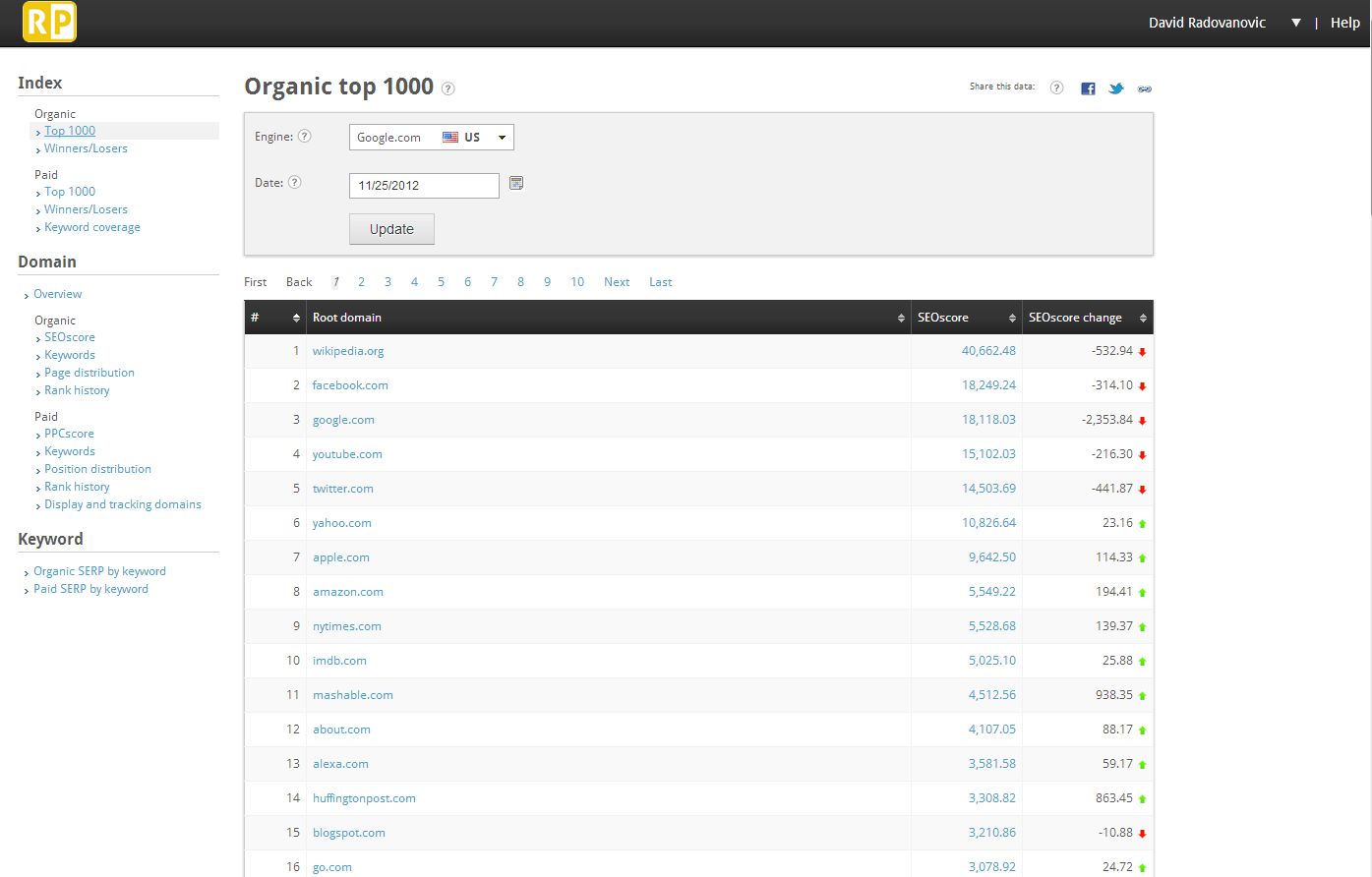The width and height of the screenshot is (1372, 877).
Task: Copy the share link icon
Action: (1145, 88)
